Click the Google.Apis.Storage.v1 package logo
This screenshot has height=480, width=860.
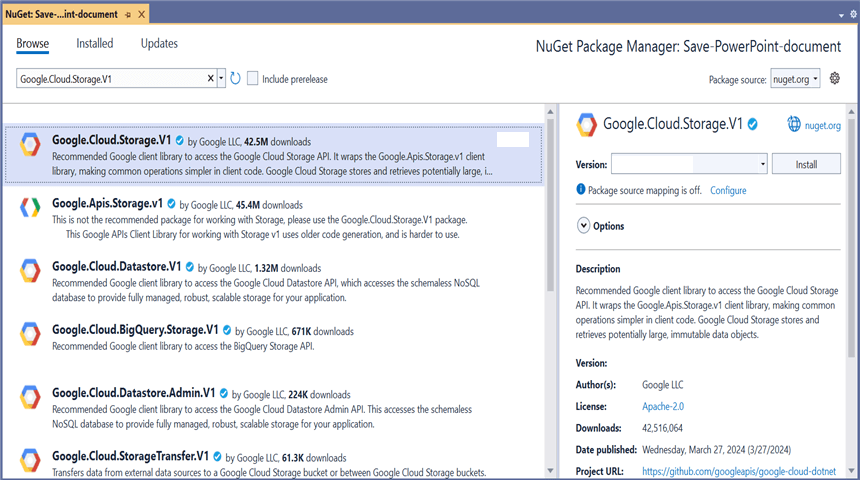pyautogui.click(x=30, y=207)
